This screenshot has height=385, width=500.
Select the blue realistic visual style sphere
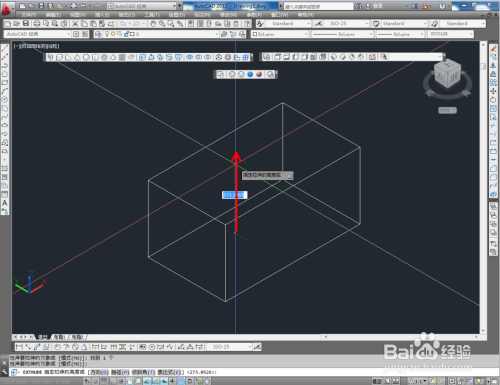(x=250, y=74)
